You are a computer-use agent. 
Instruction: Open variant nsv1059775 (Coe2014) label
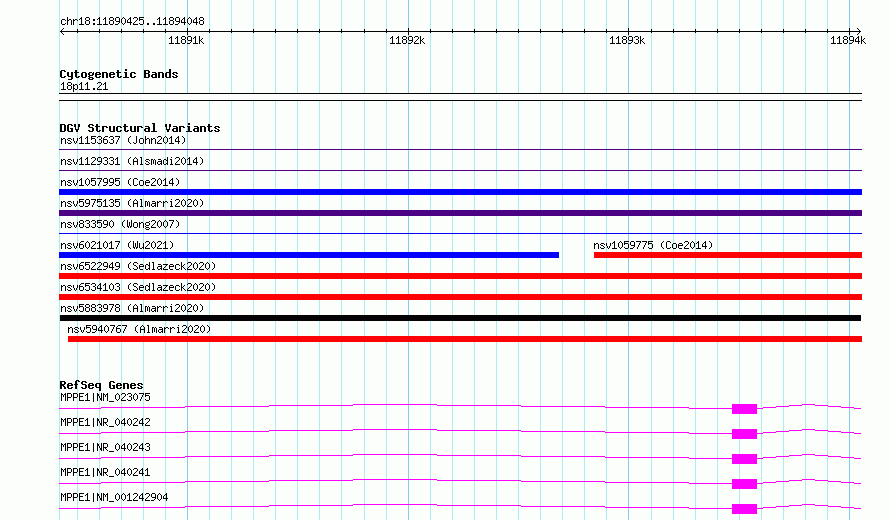point(653,245)
